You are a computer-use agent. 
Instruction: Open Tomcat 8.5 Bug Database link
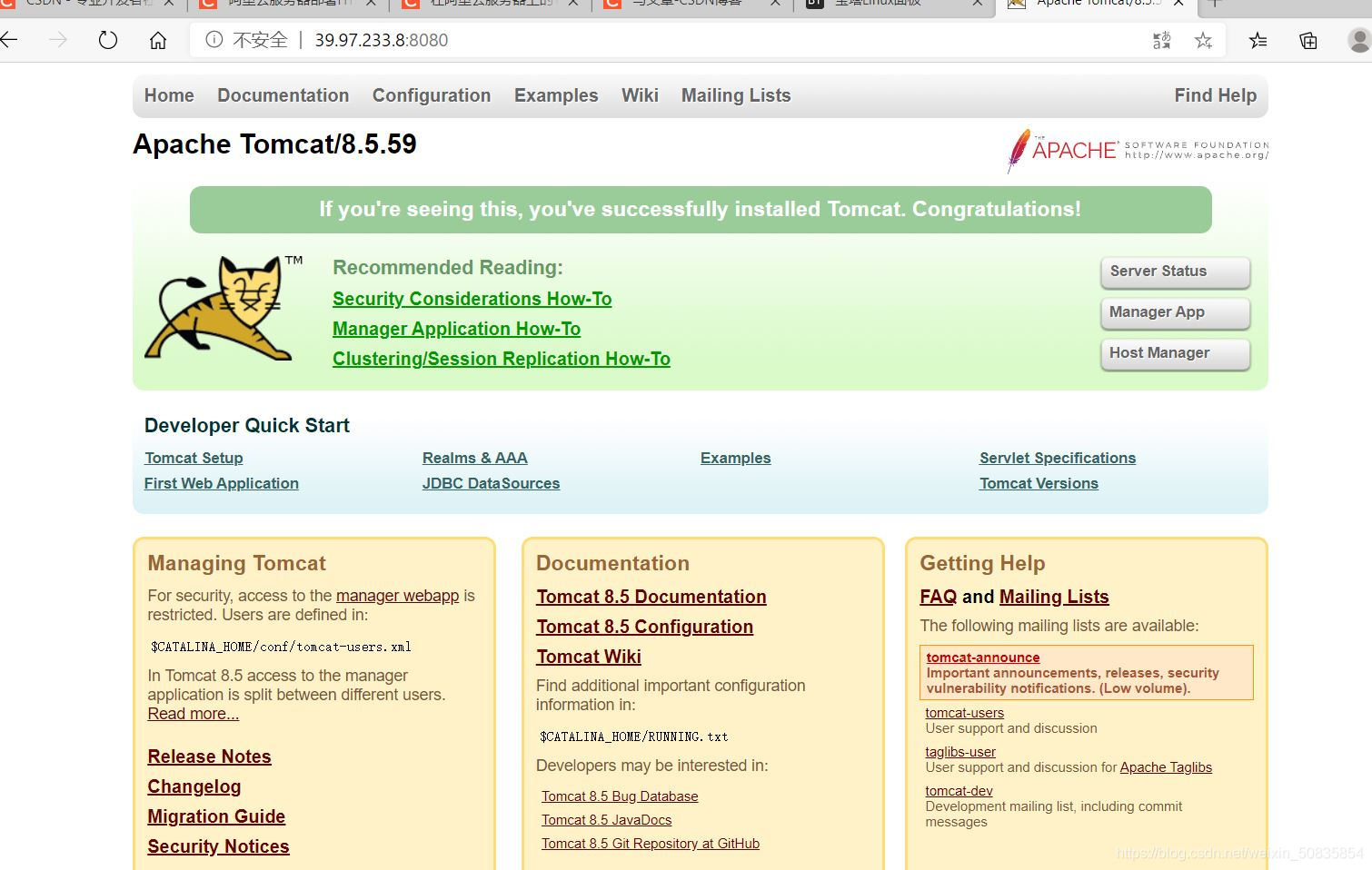tap(620, 796)
